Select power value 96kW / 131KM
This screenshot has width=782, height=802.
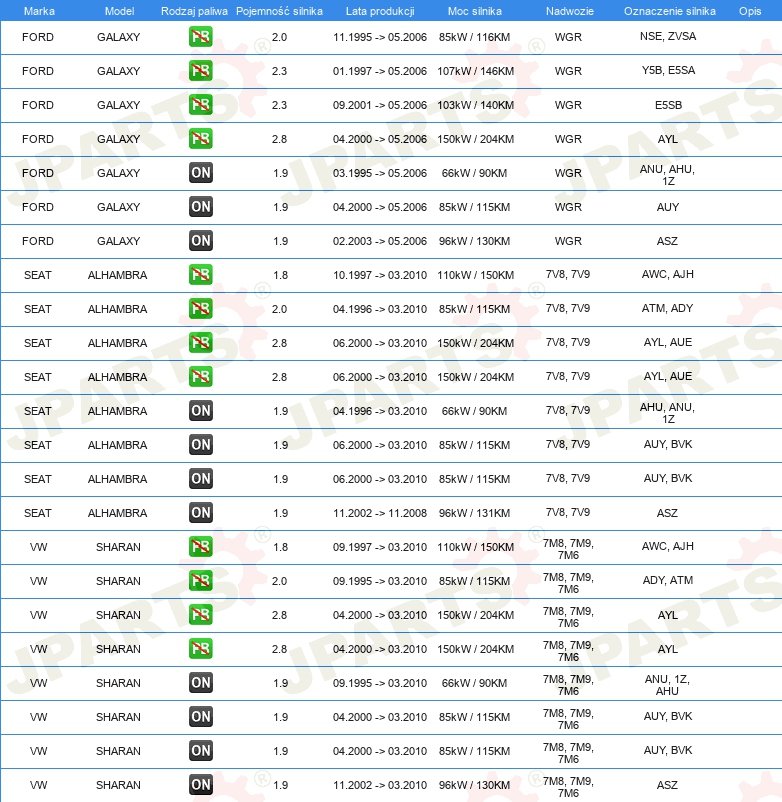click(x=474, y=513)
